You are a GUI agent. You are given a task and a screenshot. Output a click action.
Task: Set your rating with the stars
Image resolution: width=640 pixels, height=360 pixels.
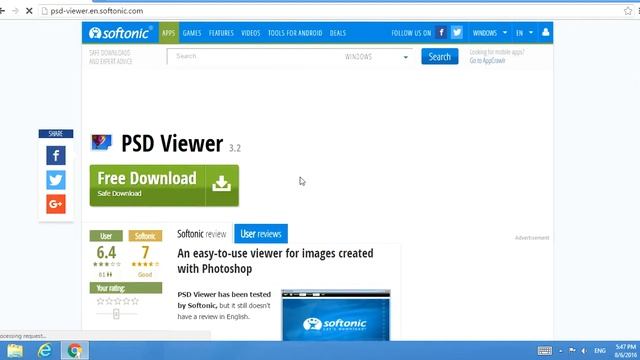coord(118,301)
